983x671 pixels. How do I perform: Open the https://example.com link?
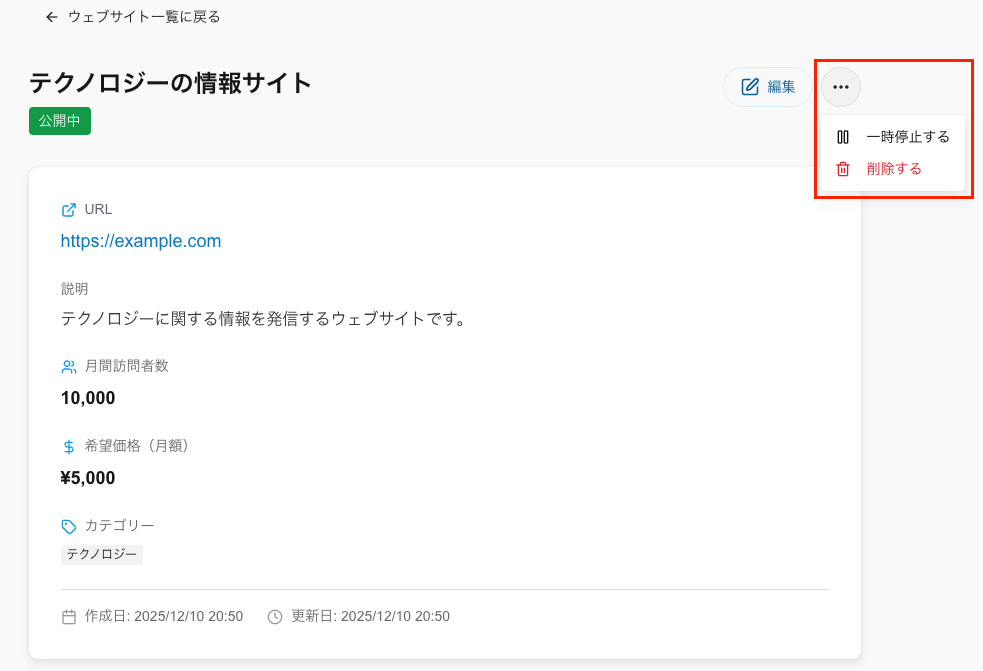click(x=141, y=241)
